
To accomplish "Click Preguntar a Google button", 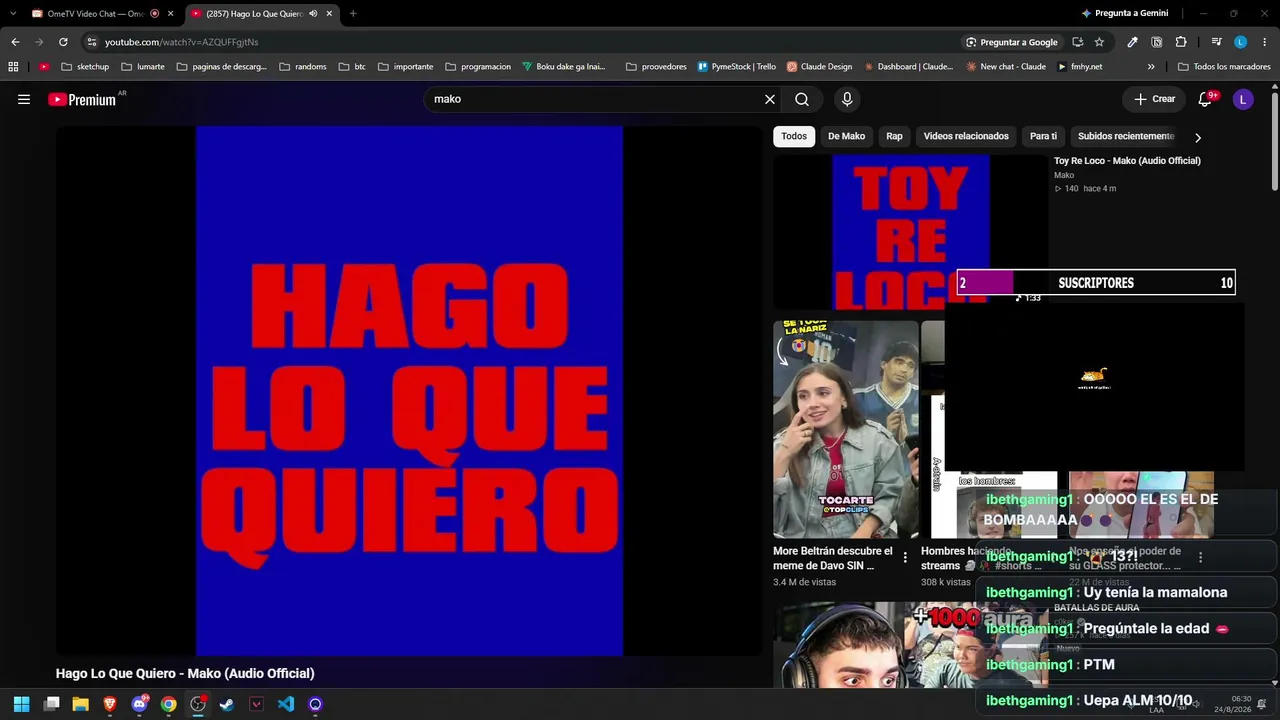I will point(1012,42).
